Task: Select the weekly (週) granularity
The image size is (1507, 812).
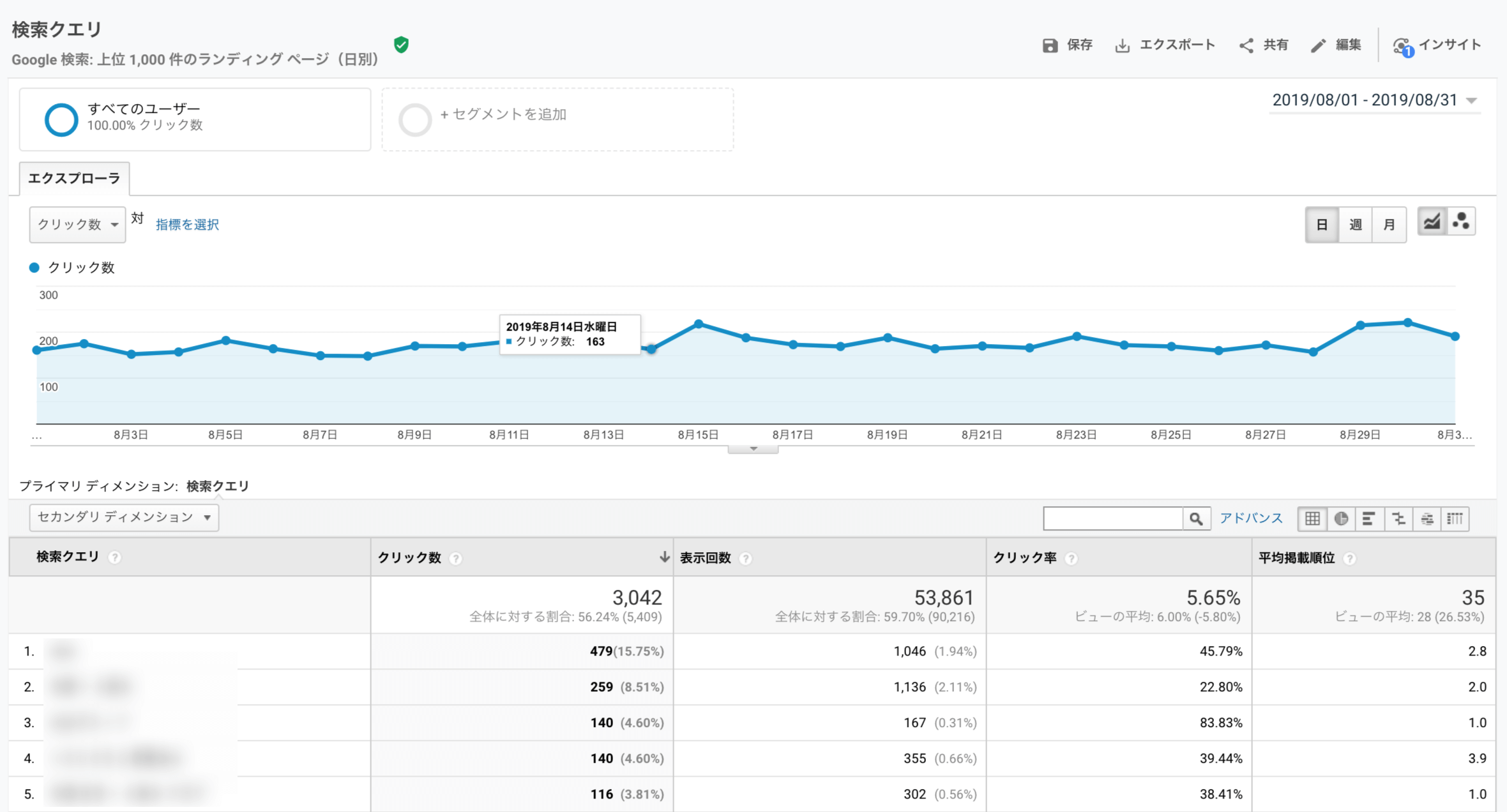Action: point(1356,225)
